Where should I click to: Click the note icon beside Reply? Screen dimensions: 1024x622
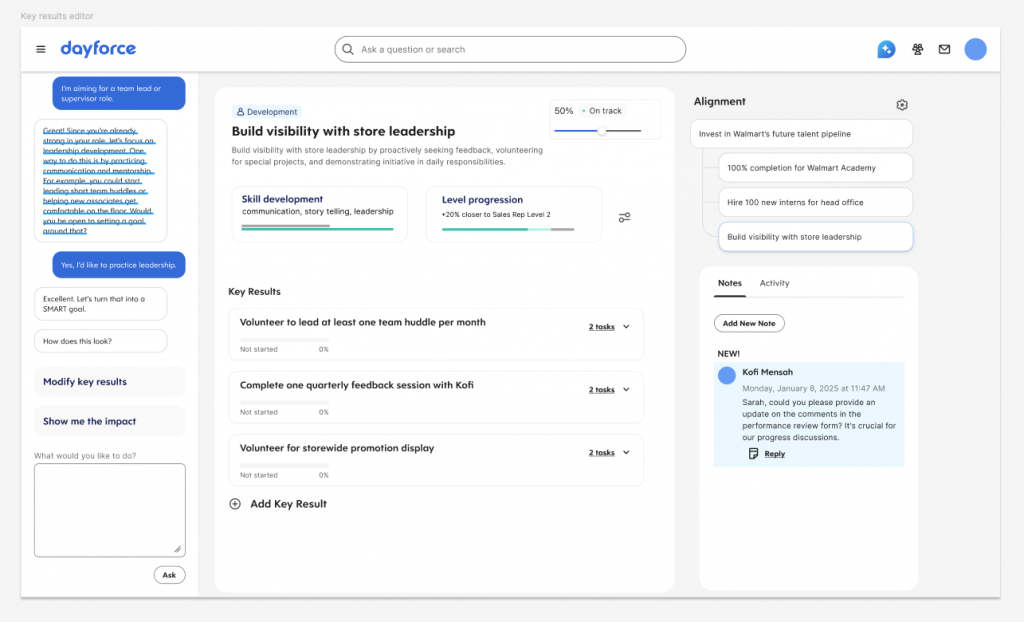753,453
